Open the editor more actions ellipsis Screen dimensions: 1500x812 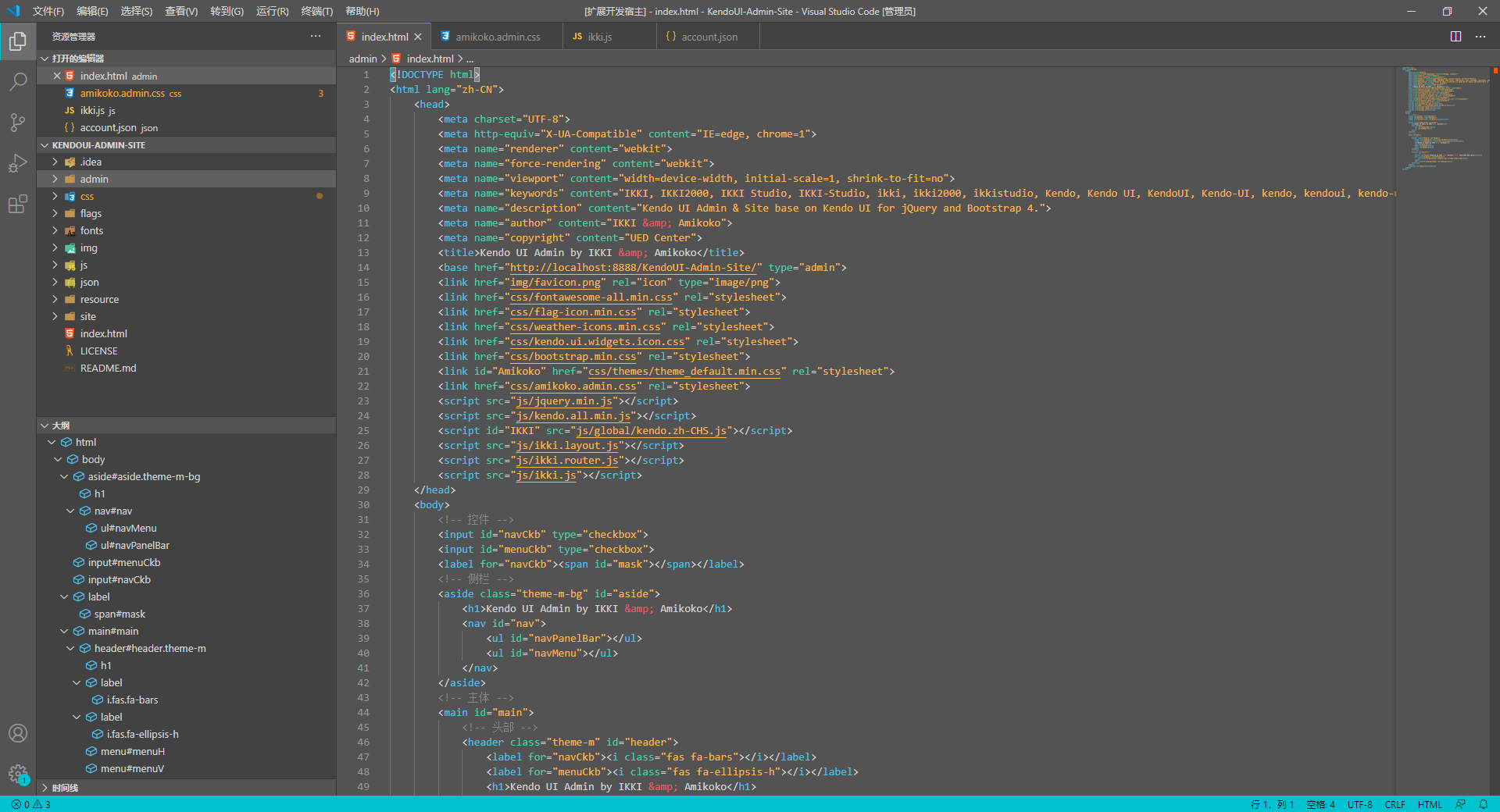point(1480,37)
